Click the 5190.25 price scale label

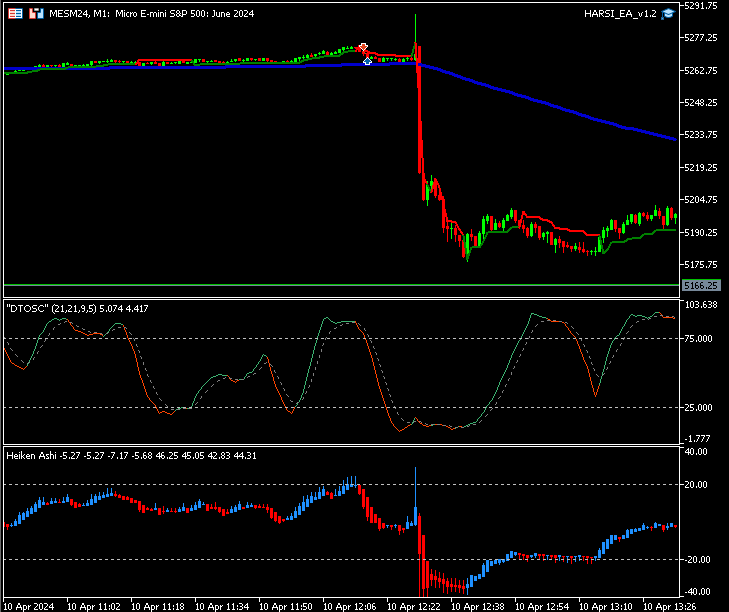coord(701,232)
